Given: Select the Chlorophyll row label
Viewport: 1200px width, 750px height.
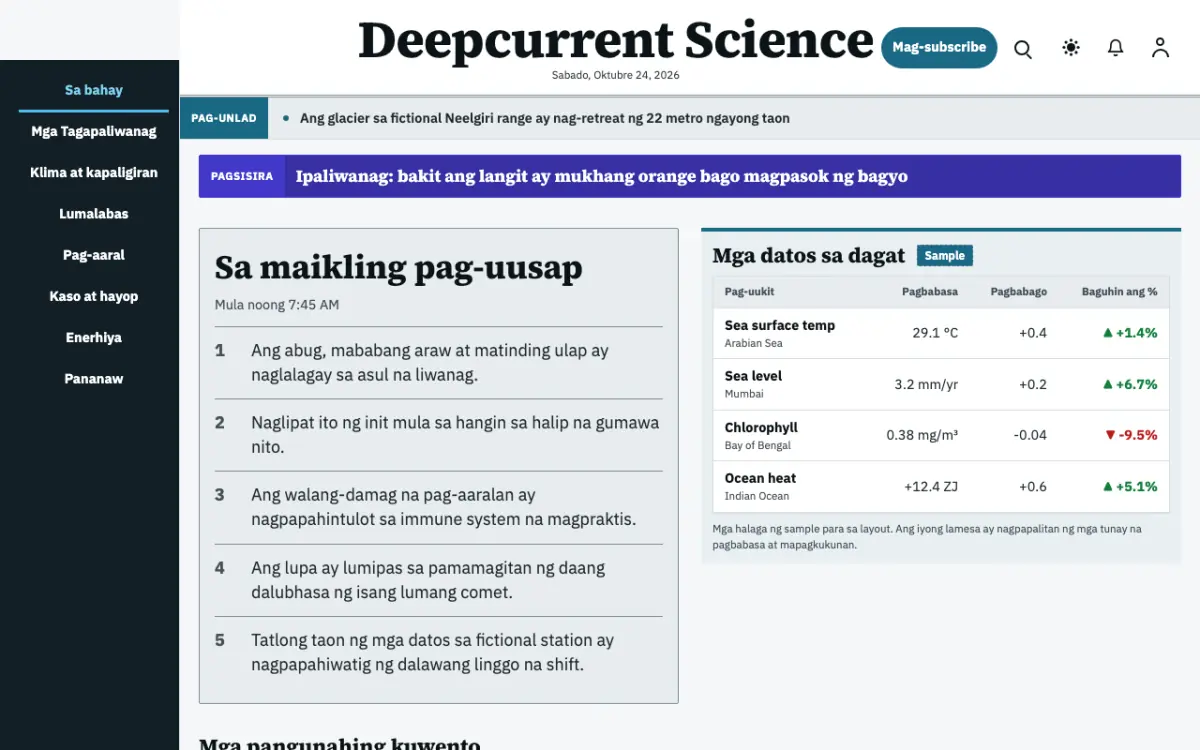Looking at the screenshot, I should [761, 427].
